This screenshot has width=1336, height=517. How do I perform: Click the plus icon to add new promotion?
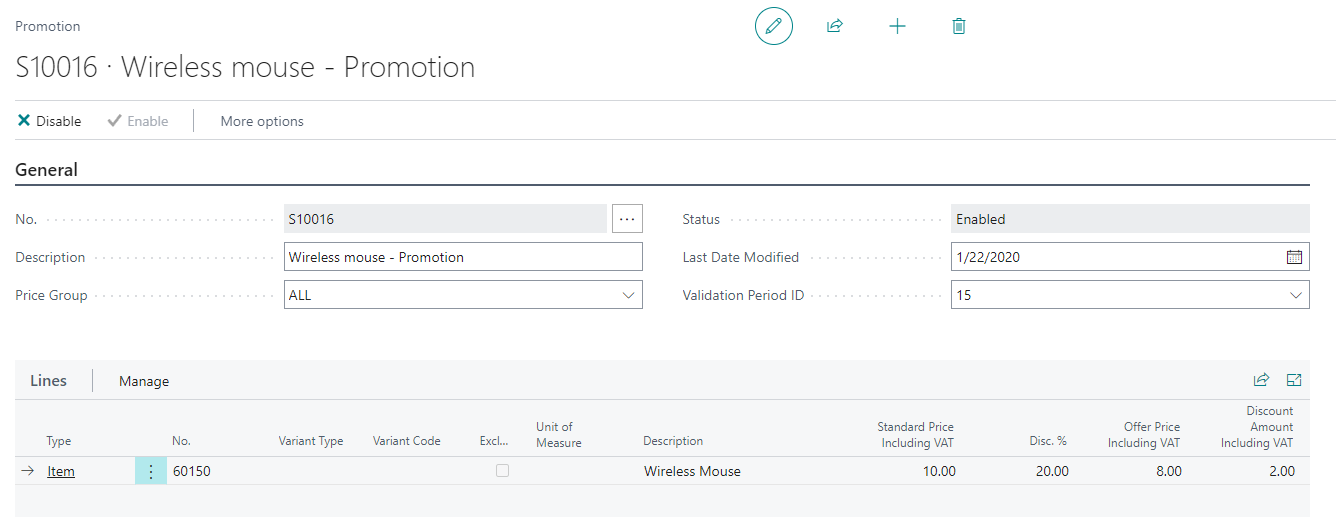click(897, 26)
